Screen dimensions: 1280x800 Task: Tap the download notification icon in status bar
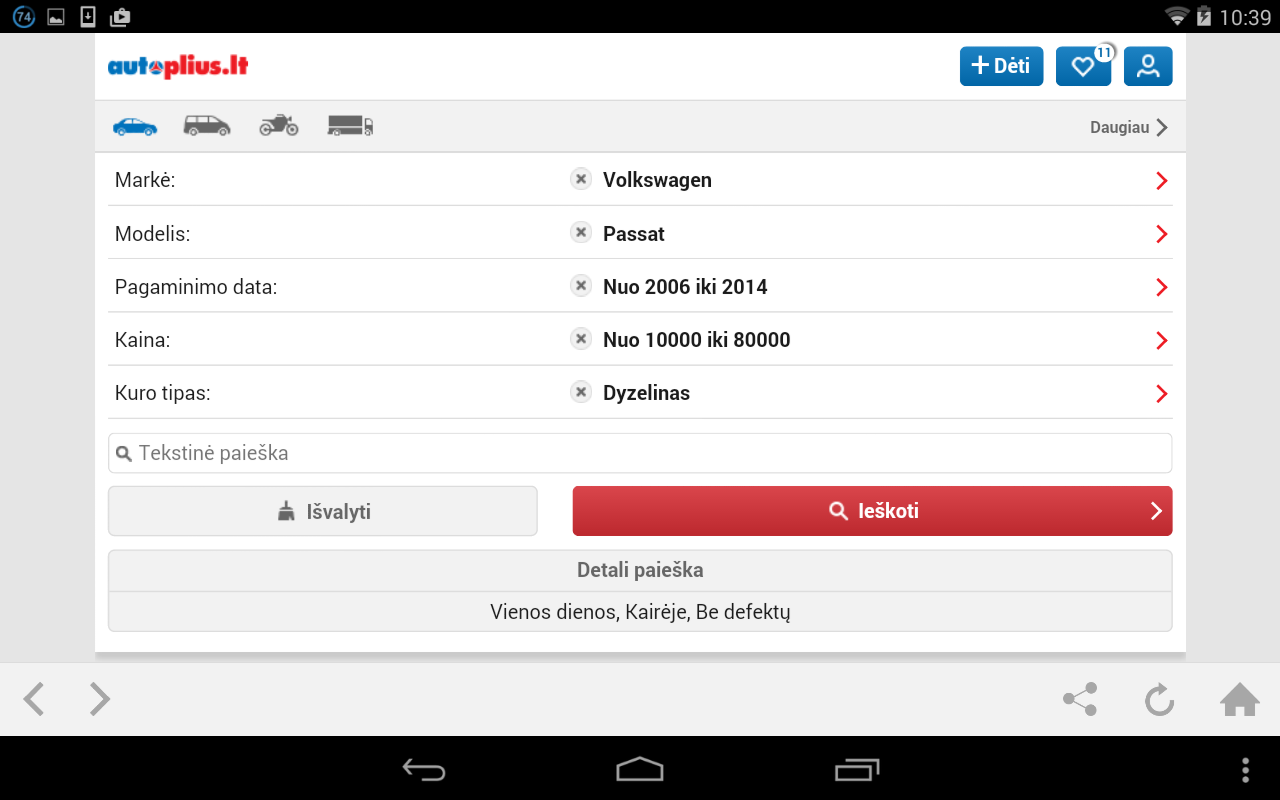tap(88, 17)
